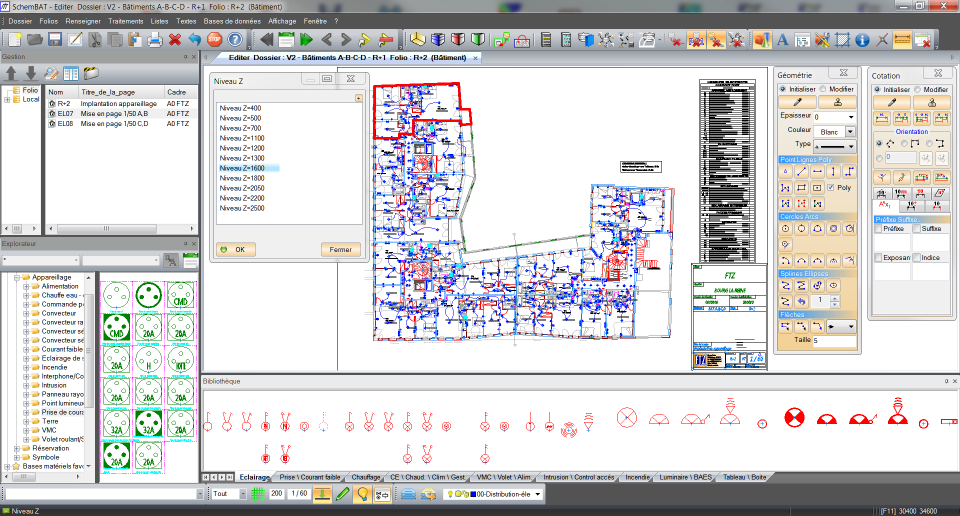Enable the Indice checkbox
This screenshot has height=516, width=960.
click(917, 258)
